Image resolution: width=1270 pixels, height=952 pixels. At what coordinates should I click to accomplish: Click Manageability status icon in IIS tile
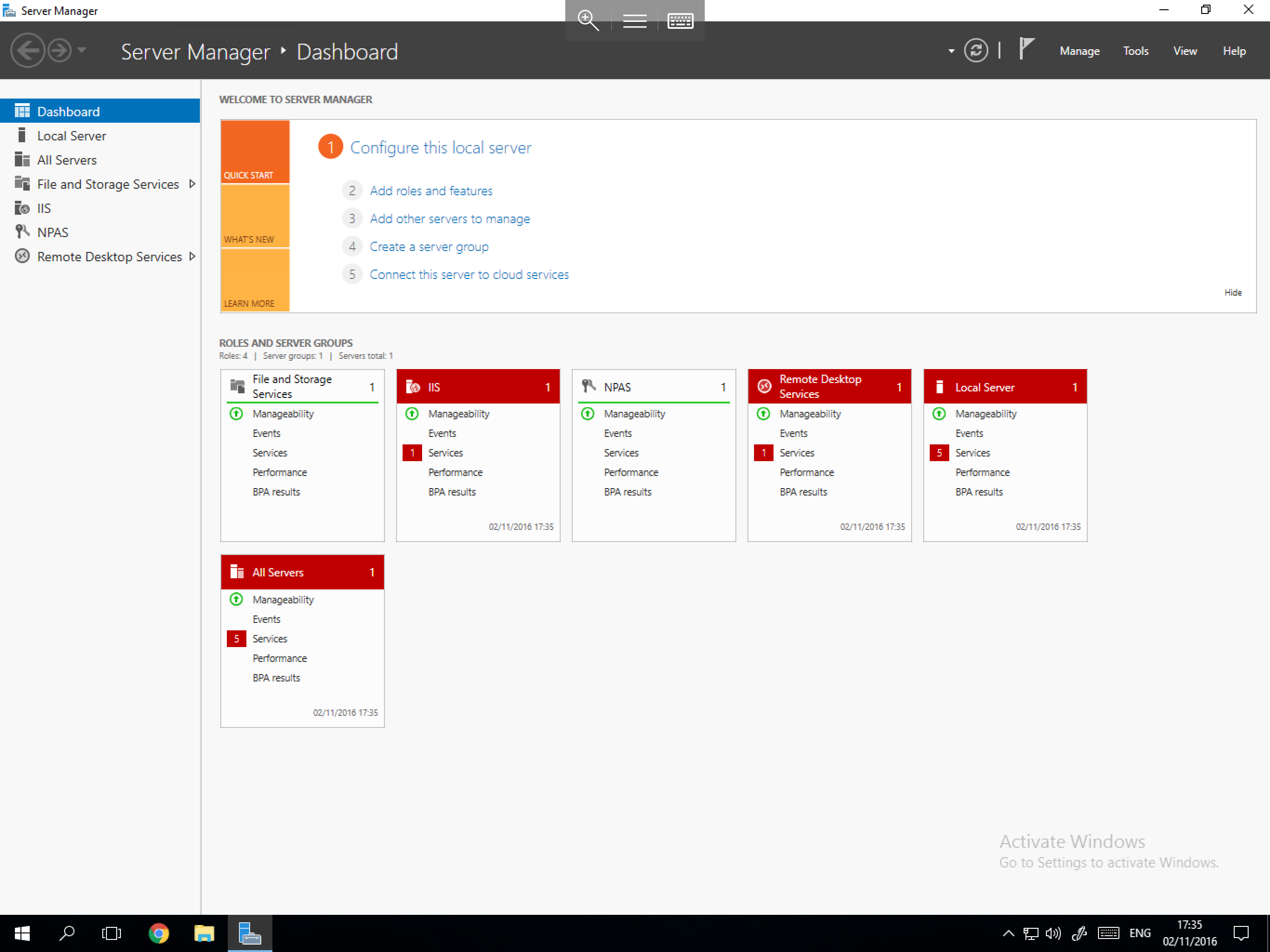(412, 413)
